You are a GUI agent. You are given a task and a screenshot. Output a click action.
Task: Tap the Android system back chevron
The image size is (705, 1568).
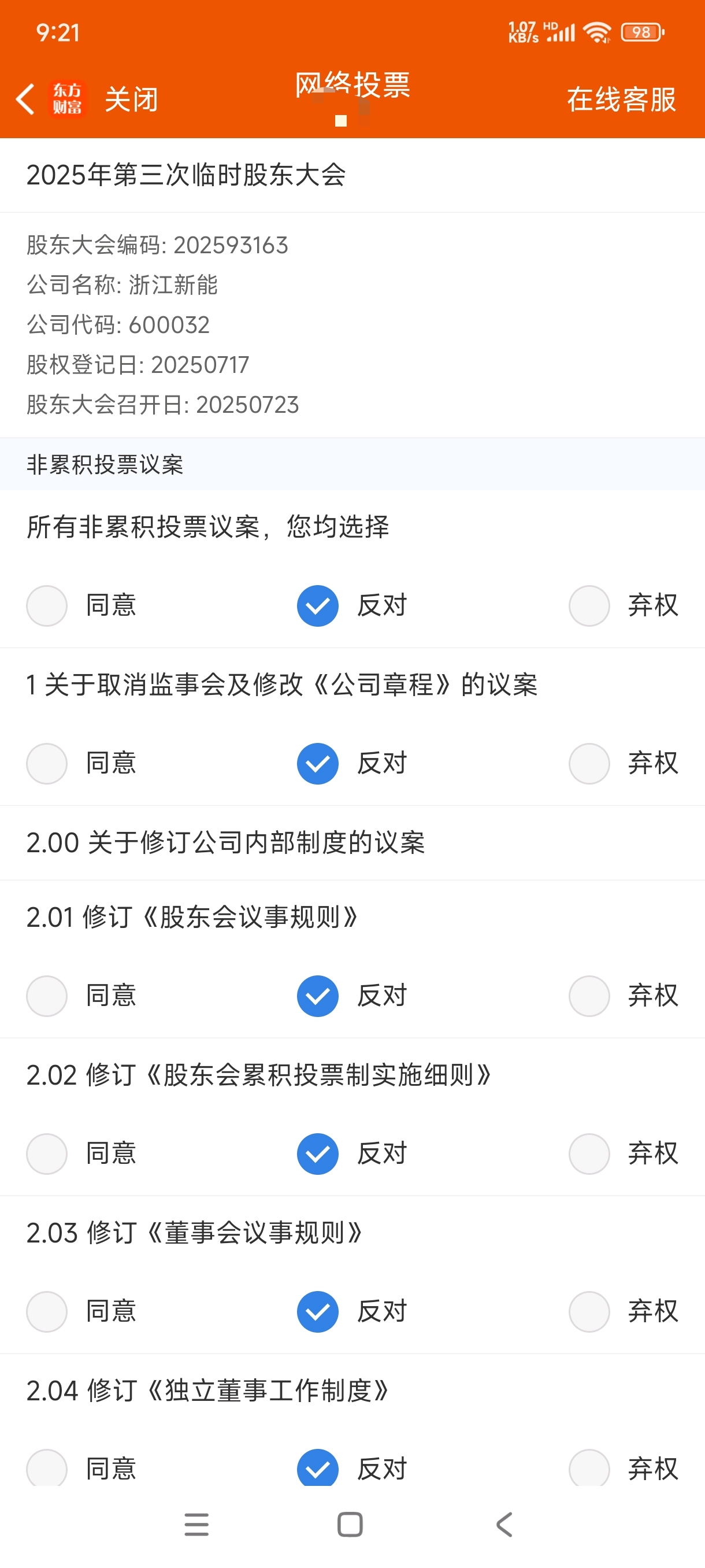tap(504, 1525)
